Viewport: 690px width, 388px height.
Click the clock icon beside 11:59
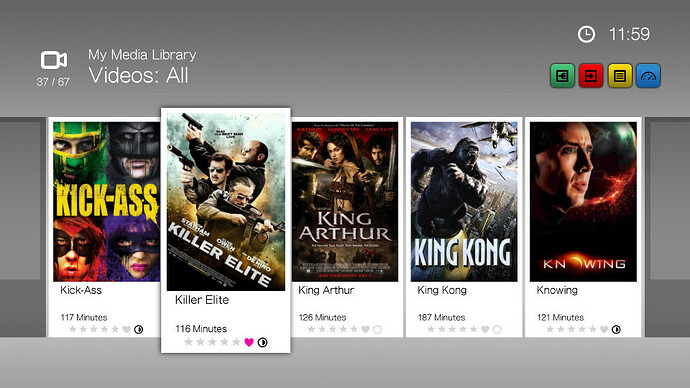click(x=586, y=34)
